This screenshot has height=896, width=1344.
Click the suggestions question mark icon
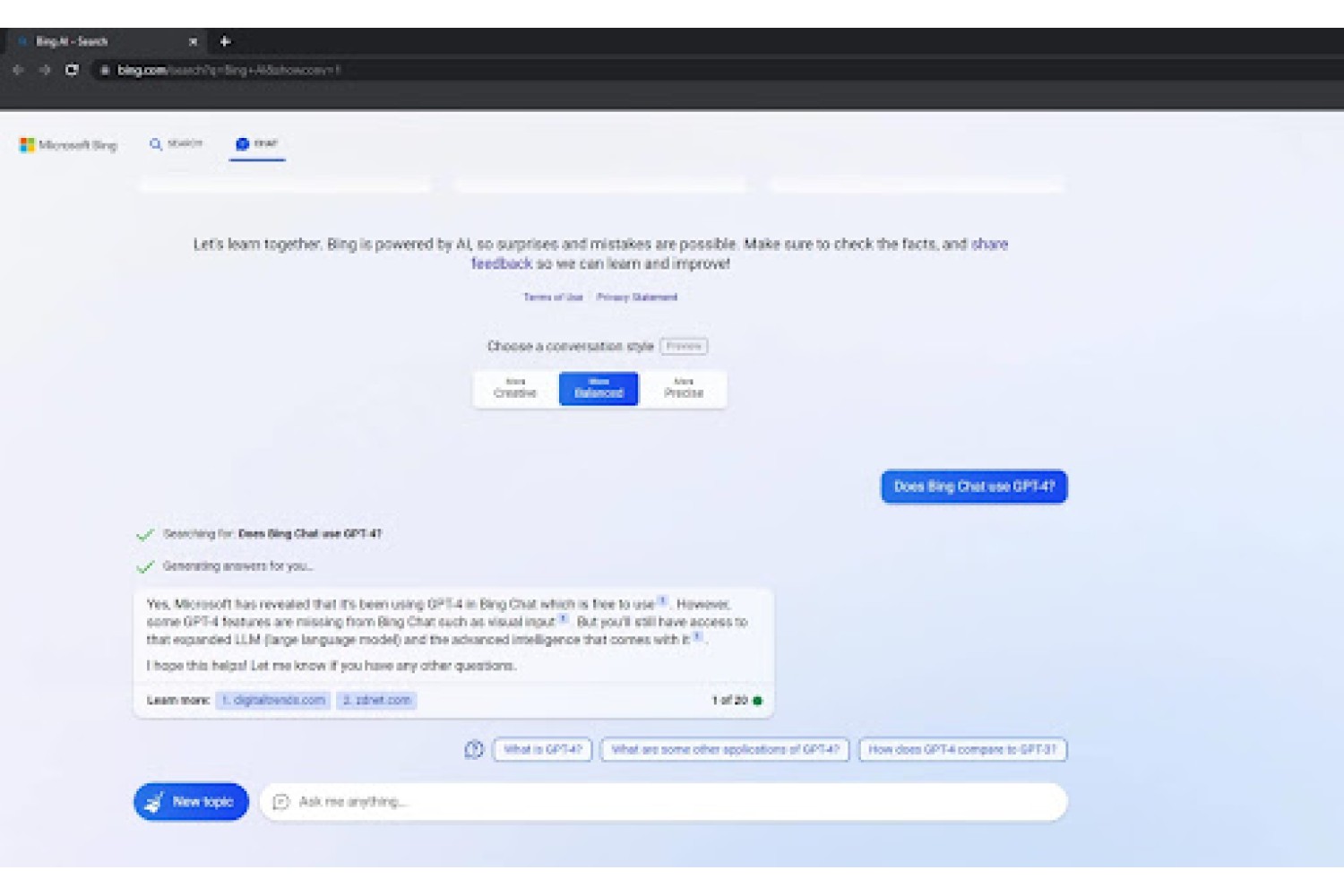tap(474, 749)
